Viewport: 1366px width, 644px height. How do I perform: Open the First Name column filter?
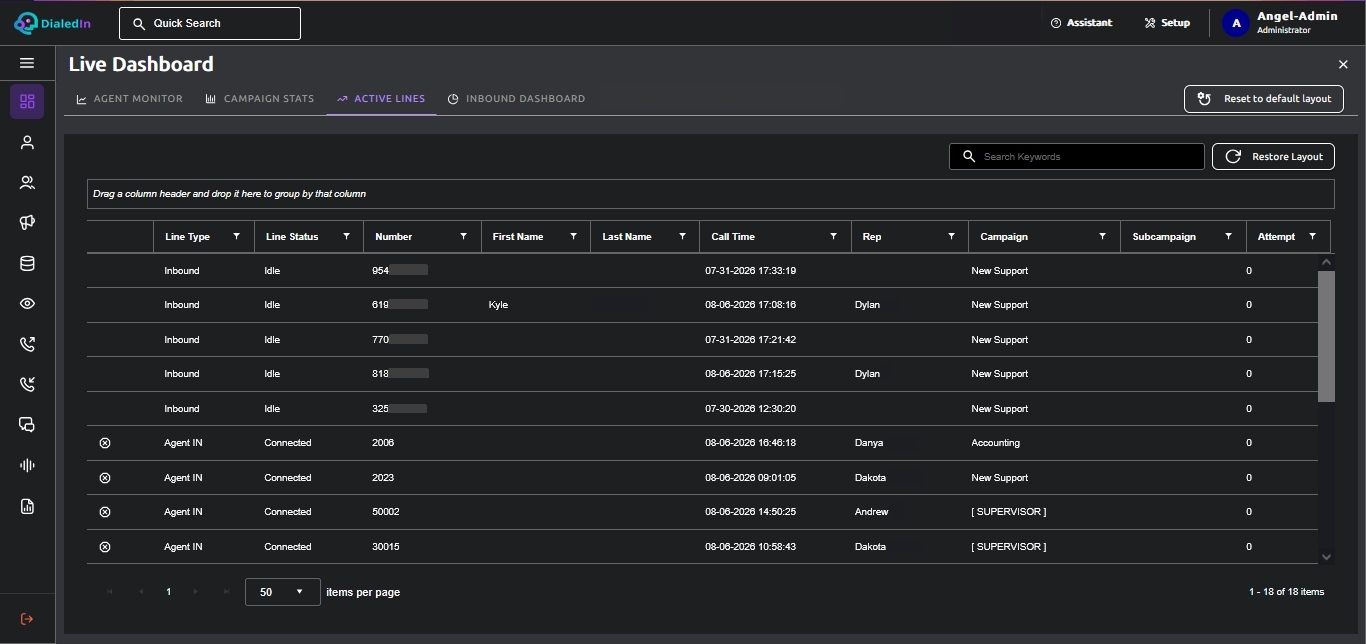point(573,237)
